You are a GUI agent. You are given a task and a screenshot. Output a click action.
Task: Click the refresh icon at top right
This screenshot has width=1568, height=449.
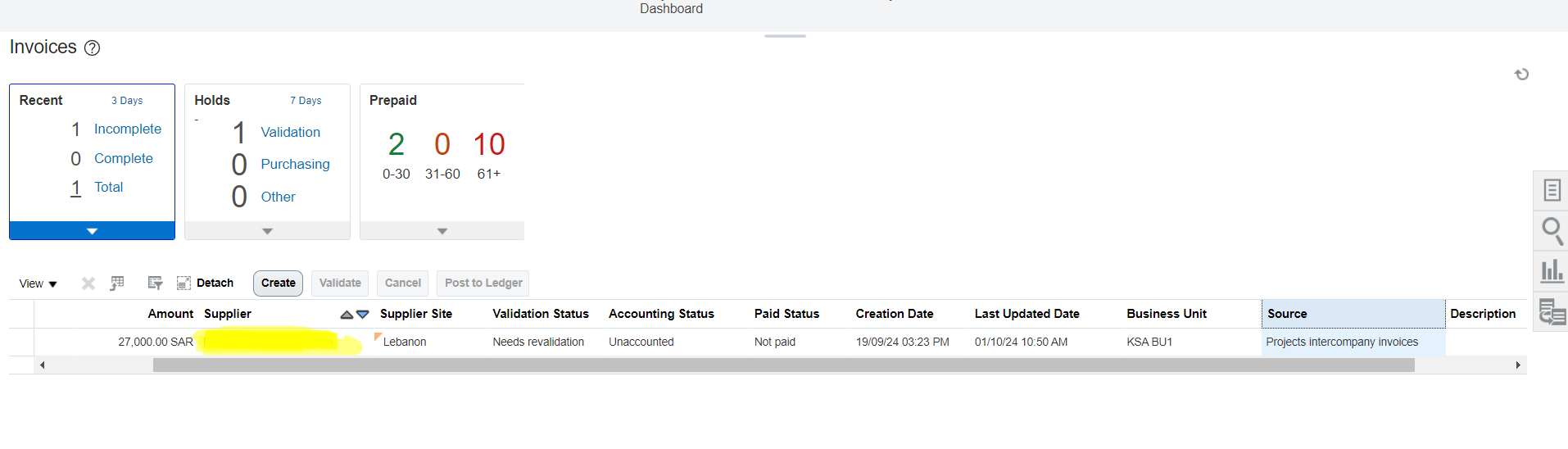click(1521, 75)
